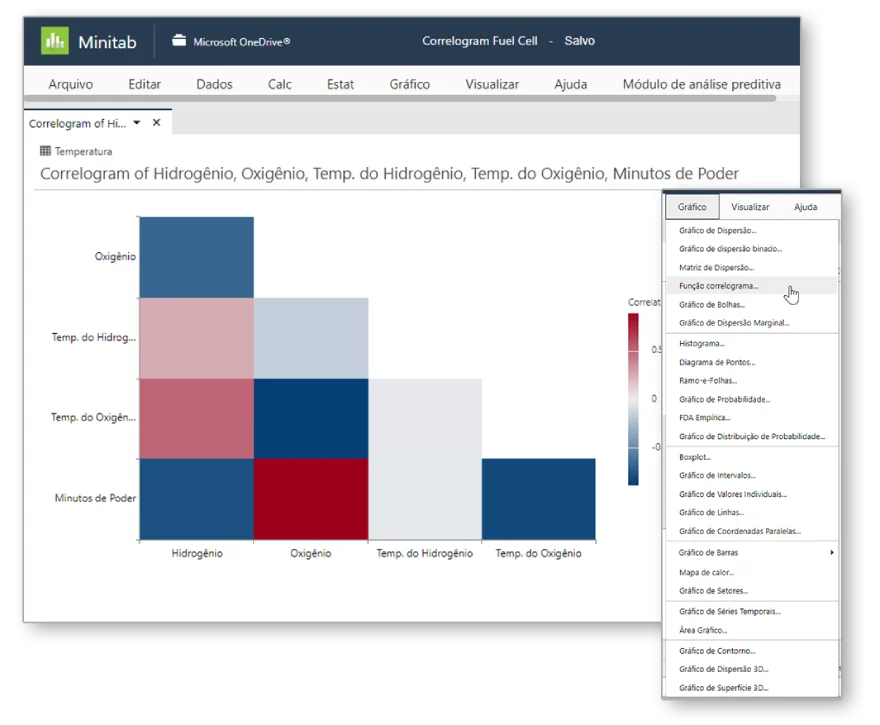Select Histograma... menu entry
This screenshot has height=725, width=880.
(x=751, y=343)
